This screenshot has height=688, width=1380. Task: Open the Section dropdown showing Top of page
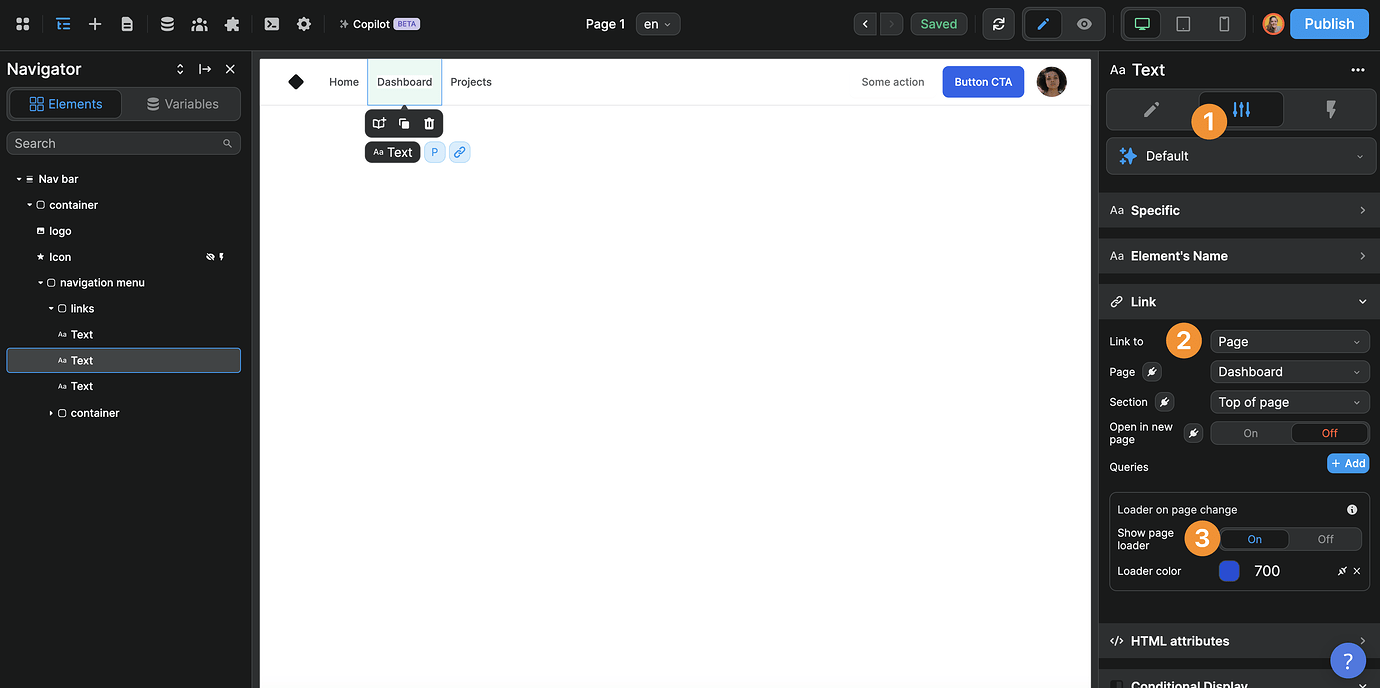(x=1289, y=401)
